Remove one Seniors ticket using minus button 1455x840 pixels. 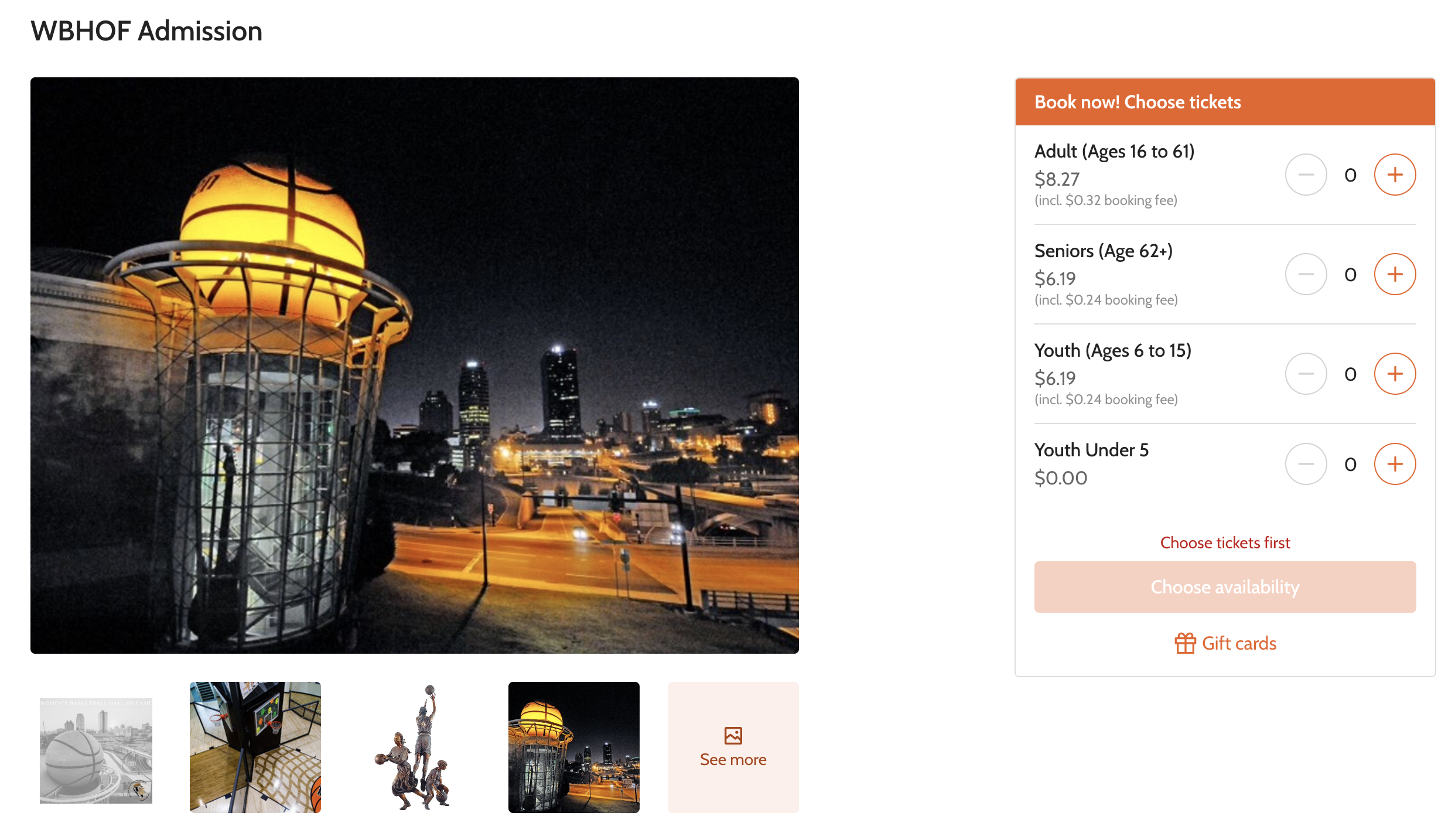coord(1306,274)
